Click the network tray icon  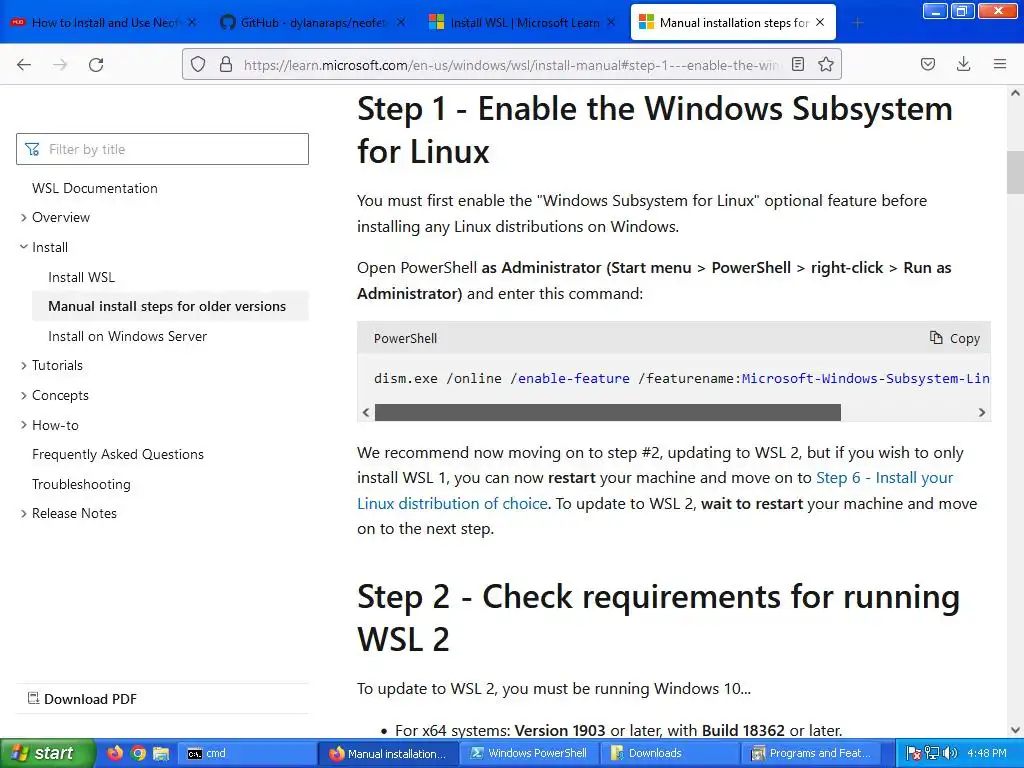click(932, 754)
